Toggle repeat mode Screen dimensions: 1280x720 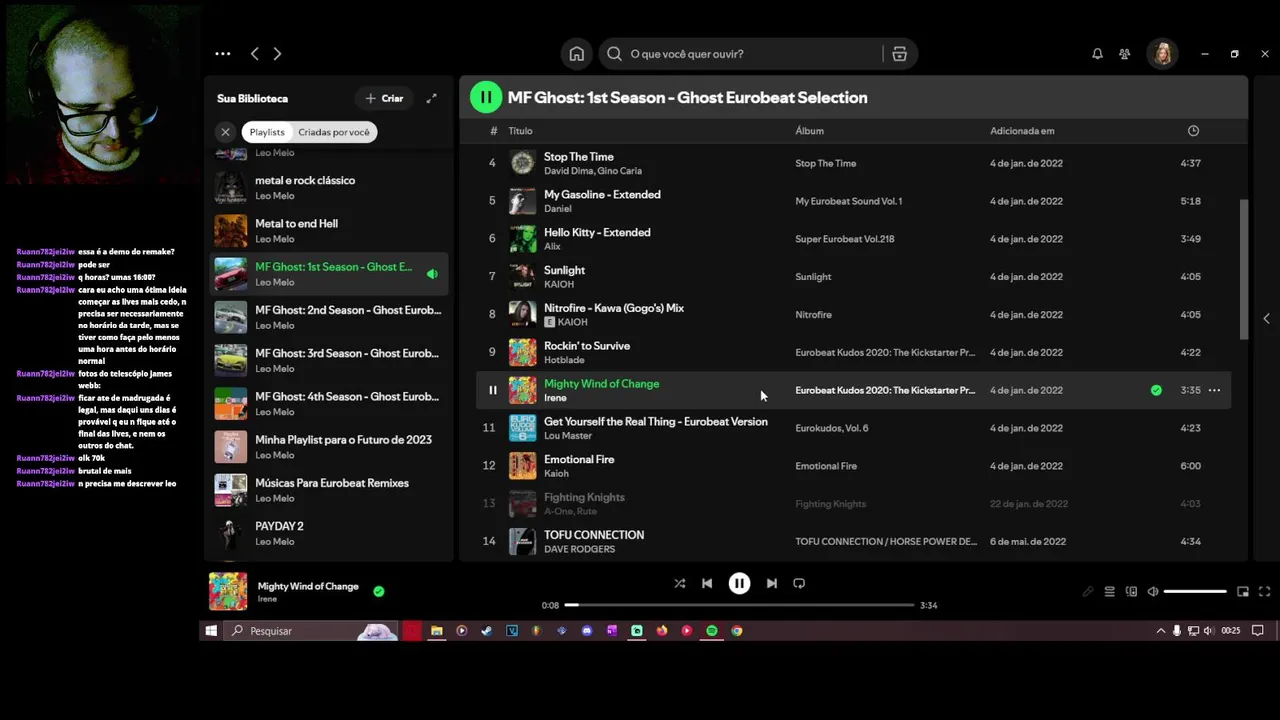tap(799, 583)
